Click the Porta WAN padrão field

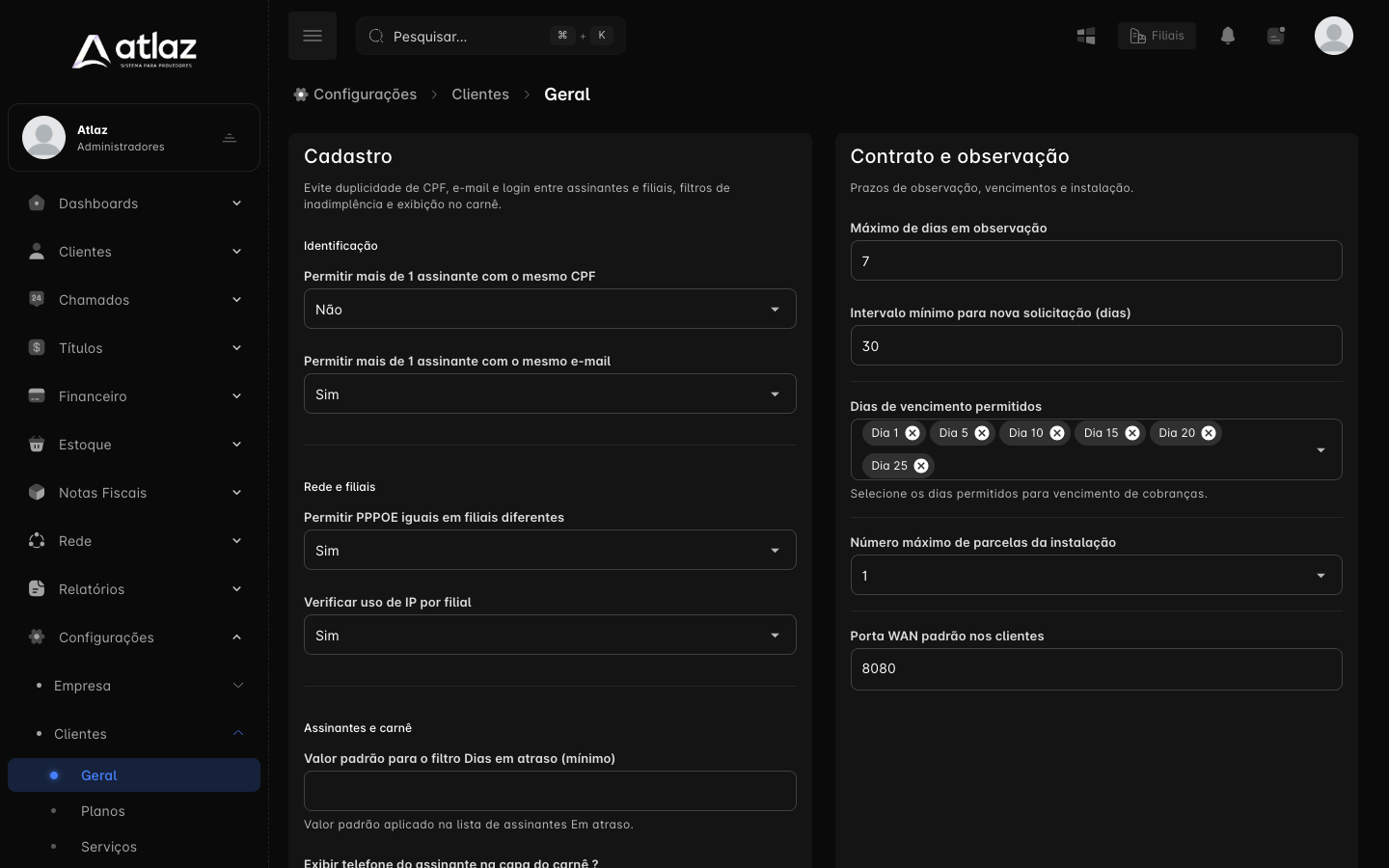(x=1096, y=669)
